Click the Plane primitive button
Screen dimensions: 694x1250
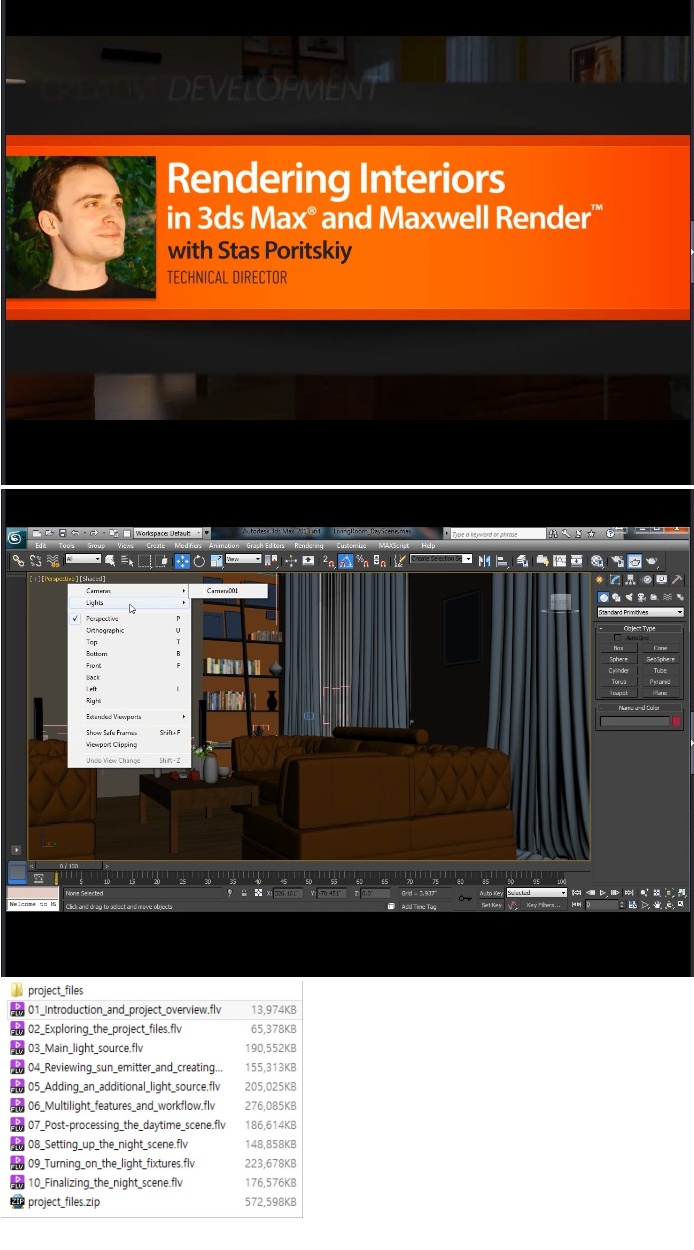(660, 693)
